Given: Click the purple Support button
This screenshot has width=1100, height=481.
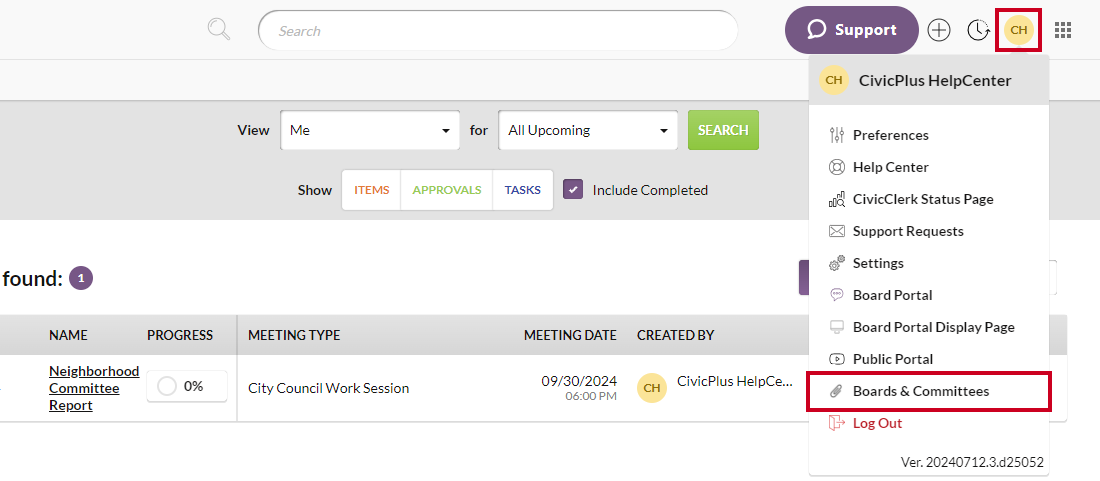Looking at the screenshot, I should [x=852, y=30].
